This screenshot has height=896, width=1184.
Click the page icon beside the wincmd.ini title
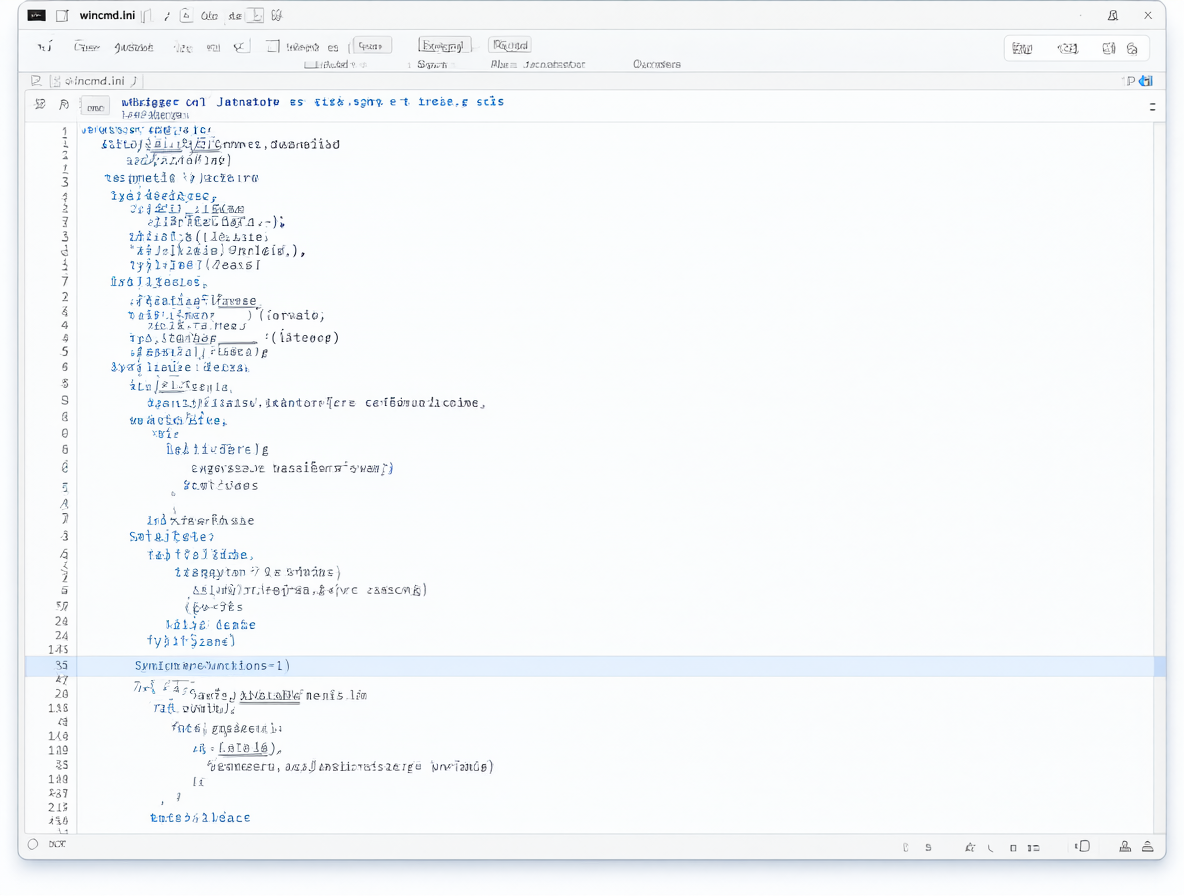point(63,15)
